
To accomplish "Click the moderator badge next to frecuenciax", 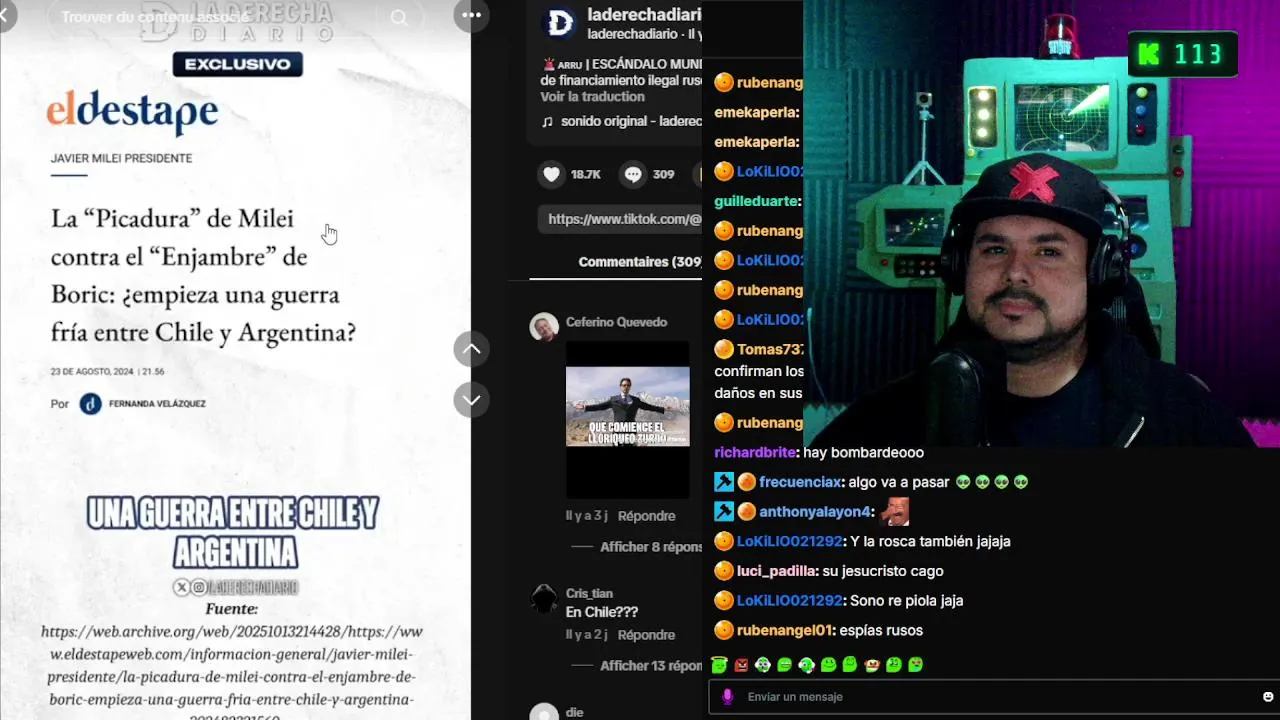I will point(724,482).
